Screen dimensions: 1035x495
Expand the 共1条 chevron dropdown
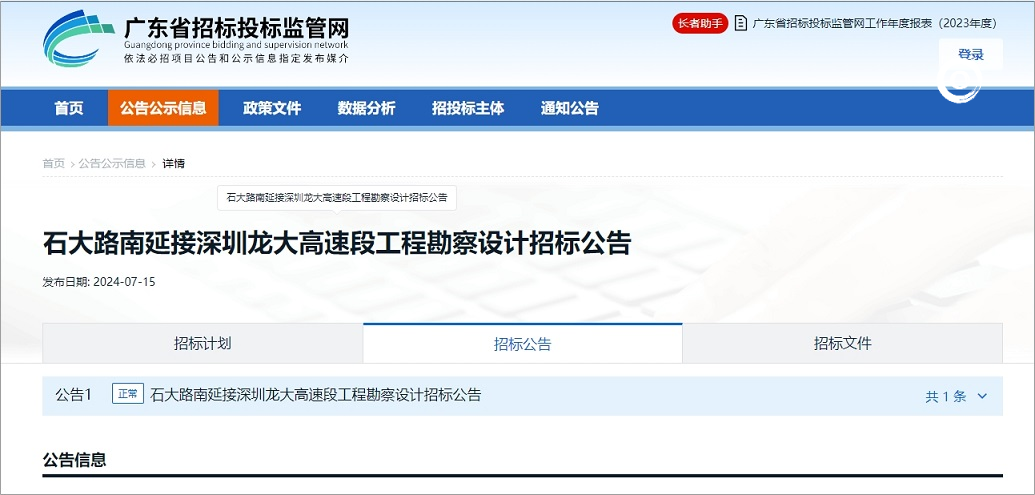(x=981, y=396)
